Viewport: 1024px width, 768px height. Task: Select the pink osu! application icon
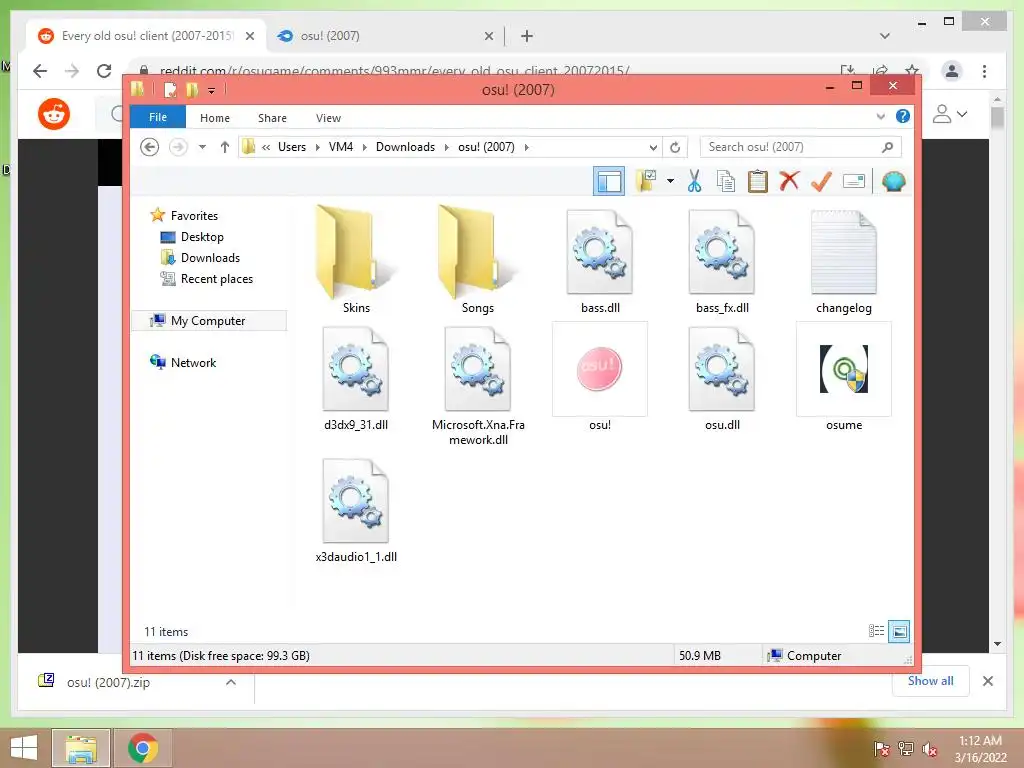[x=600, y=369]
